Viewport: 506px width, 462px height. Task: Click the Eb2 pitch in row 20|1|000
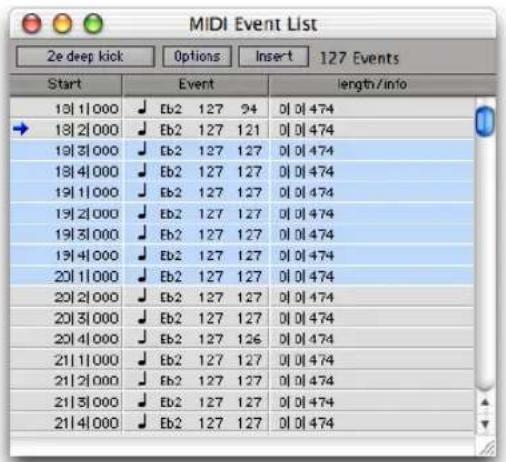pyautogui.click(x=171, y=276)
